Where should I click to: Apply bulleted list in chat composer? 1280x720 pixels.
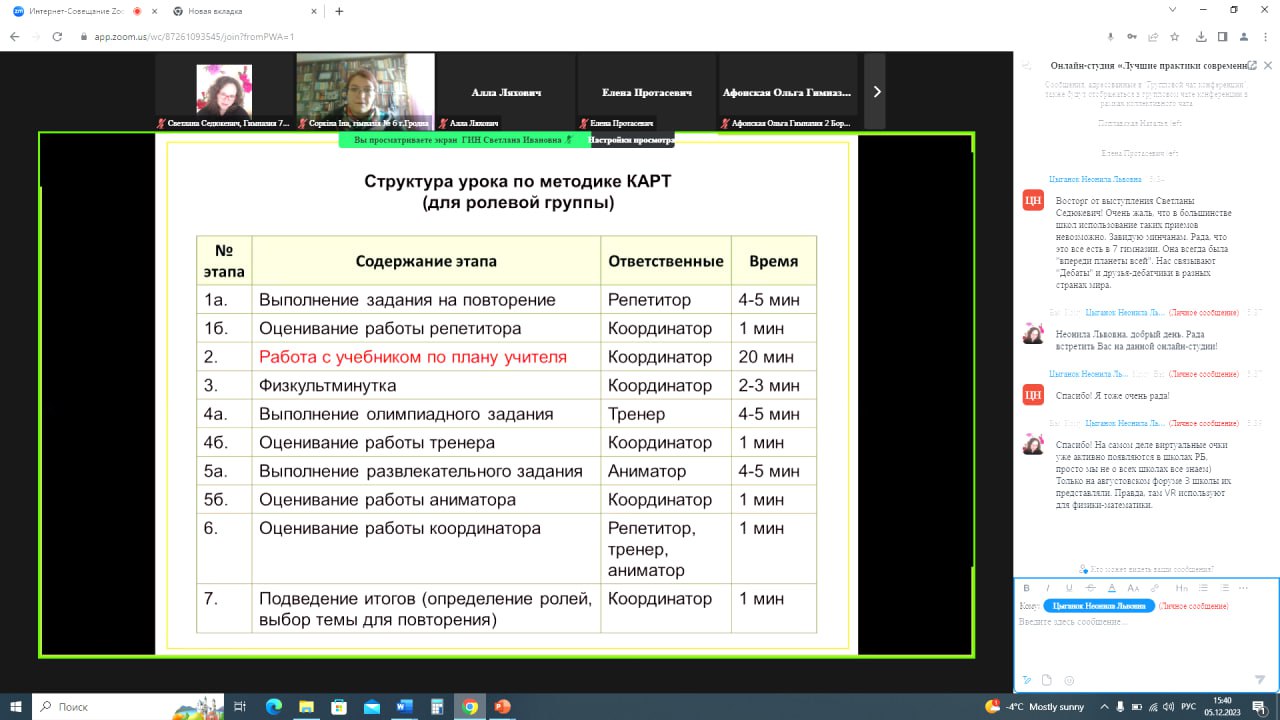(x=1203, y=588)
